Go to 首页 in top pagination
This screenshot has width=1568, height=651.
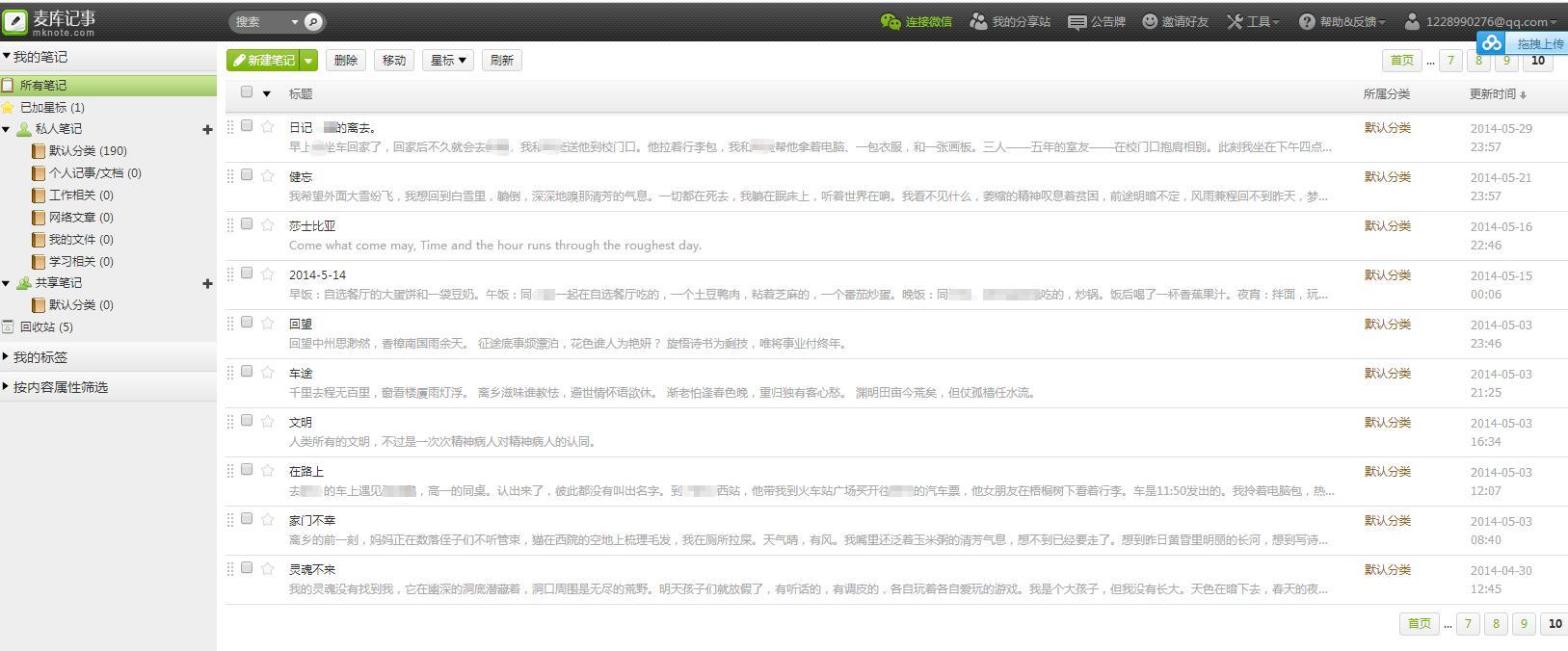(1402, 60)
